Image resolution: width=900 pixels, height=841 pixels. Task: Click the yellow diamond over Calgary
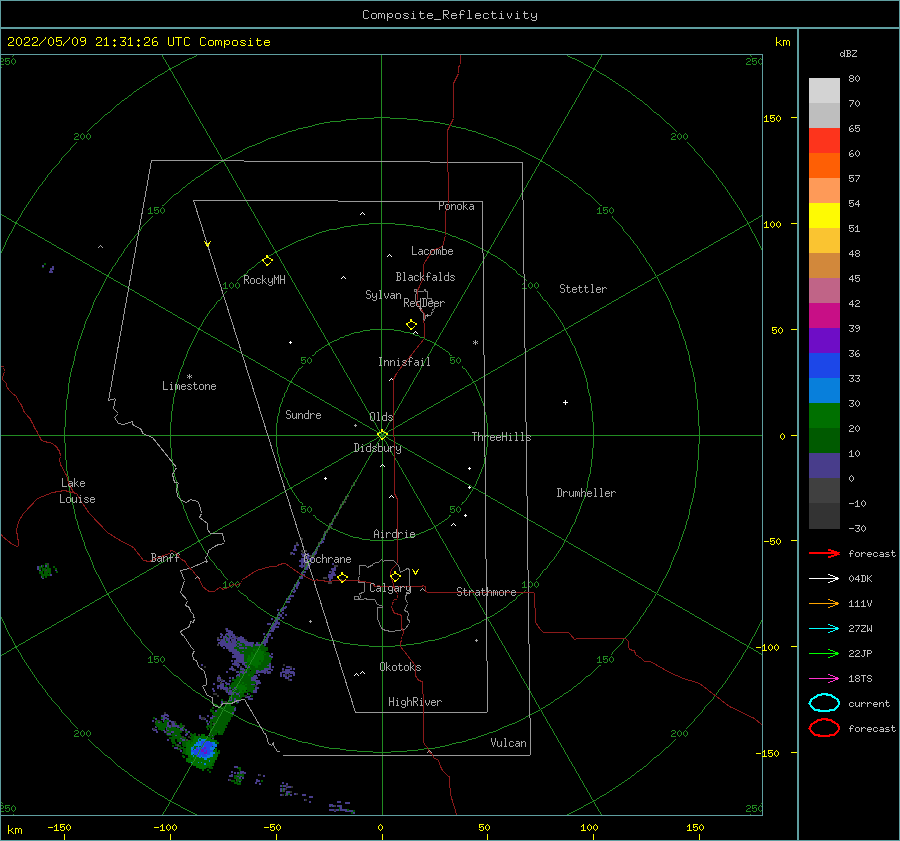tap(395, 576)
